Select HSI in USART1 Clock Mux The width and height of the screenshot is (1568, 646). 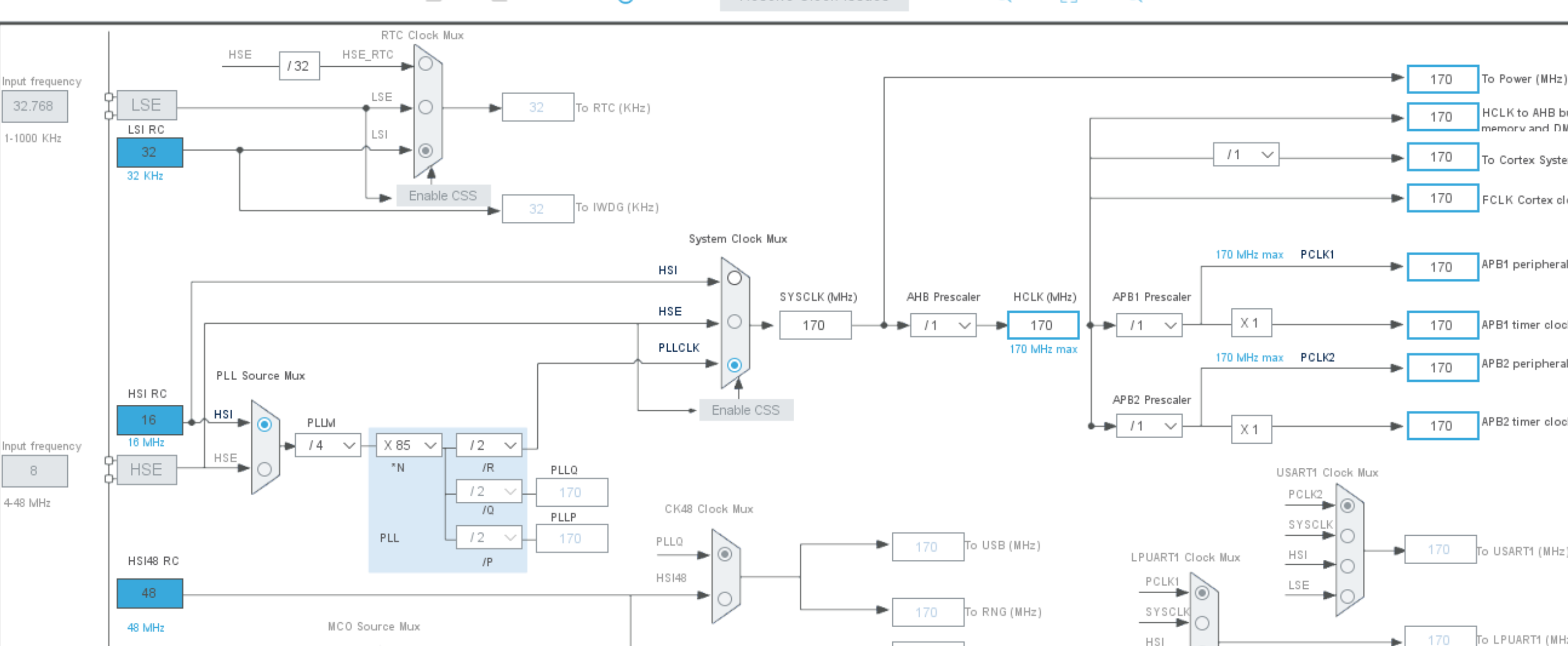click(x=1348, y=566)
